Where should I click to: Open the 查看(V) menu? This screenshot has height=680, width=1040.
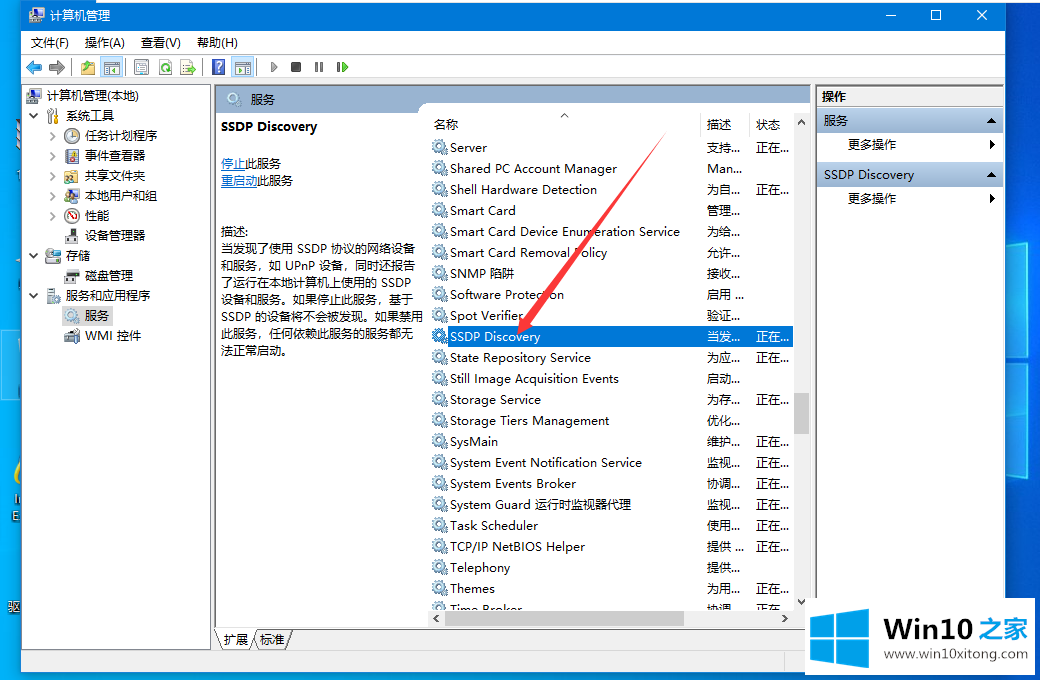pos(161,42)
